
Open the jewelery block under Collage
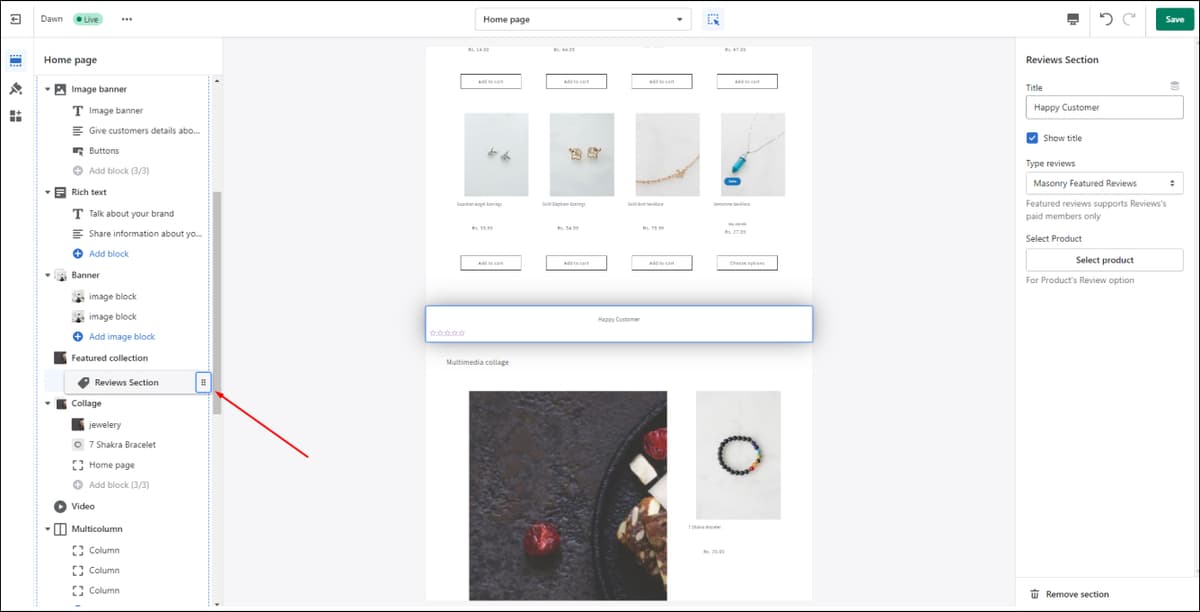pyautogui.click(x=105, y=424)
